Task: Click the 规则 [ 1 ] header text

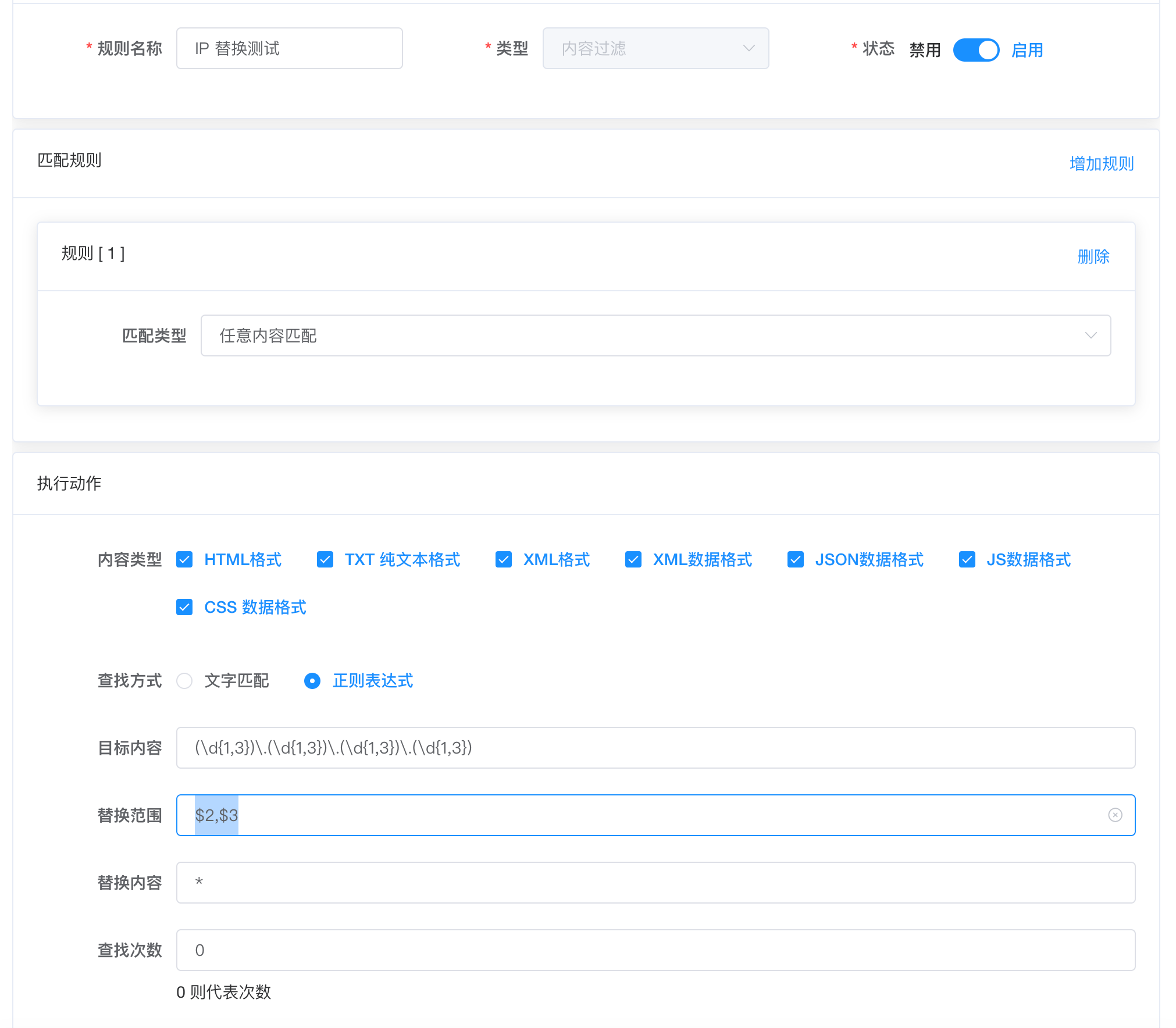Action: [93, 254]
